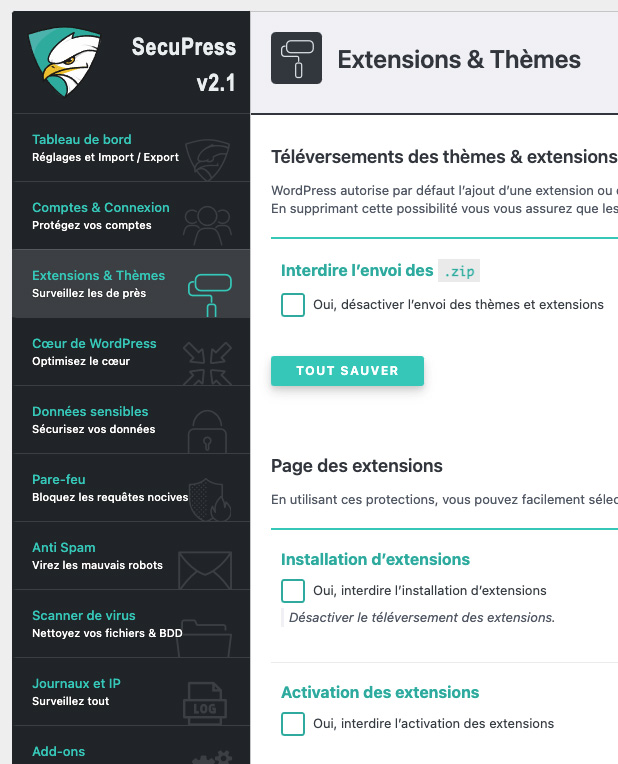Go to the Extensions & Thèmes sidebar section

(99, 275)
